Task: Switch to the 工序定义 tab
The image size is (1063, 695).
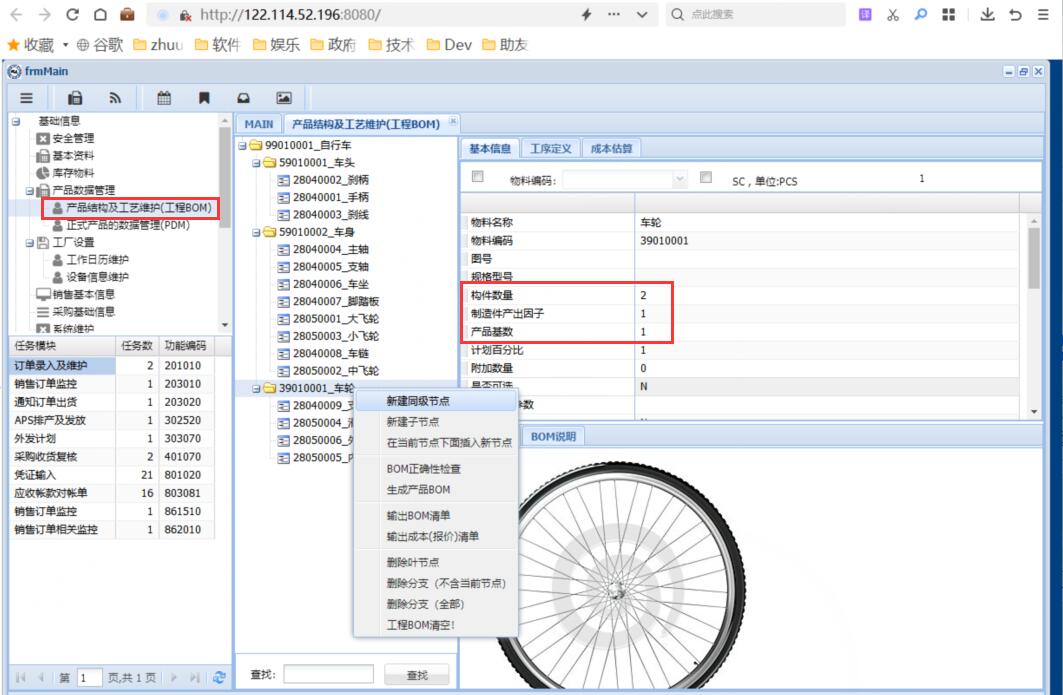Action: pos(550,148)
